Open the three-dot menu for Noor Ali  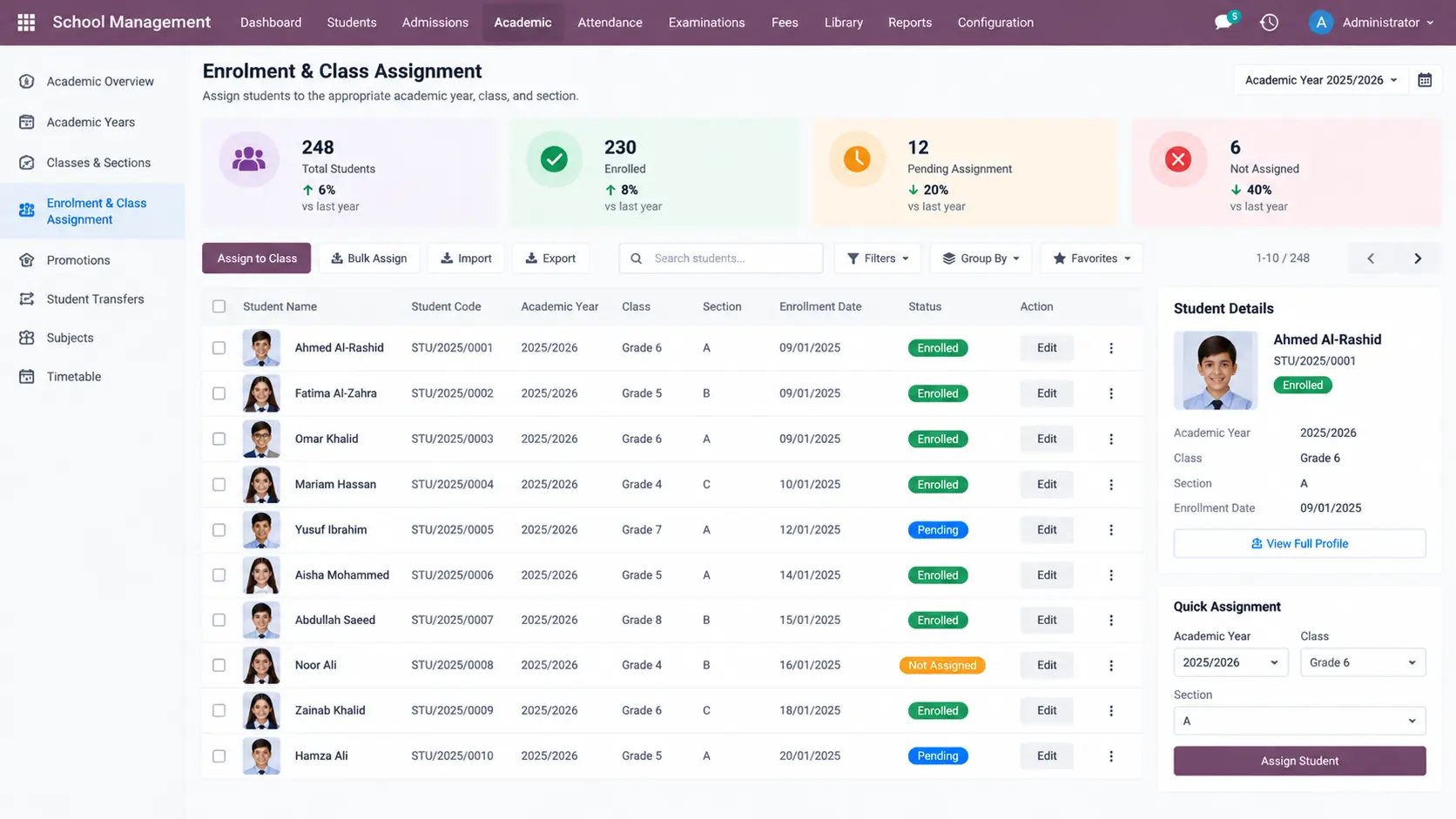[x=1111, y=666]
